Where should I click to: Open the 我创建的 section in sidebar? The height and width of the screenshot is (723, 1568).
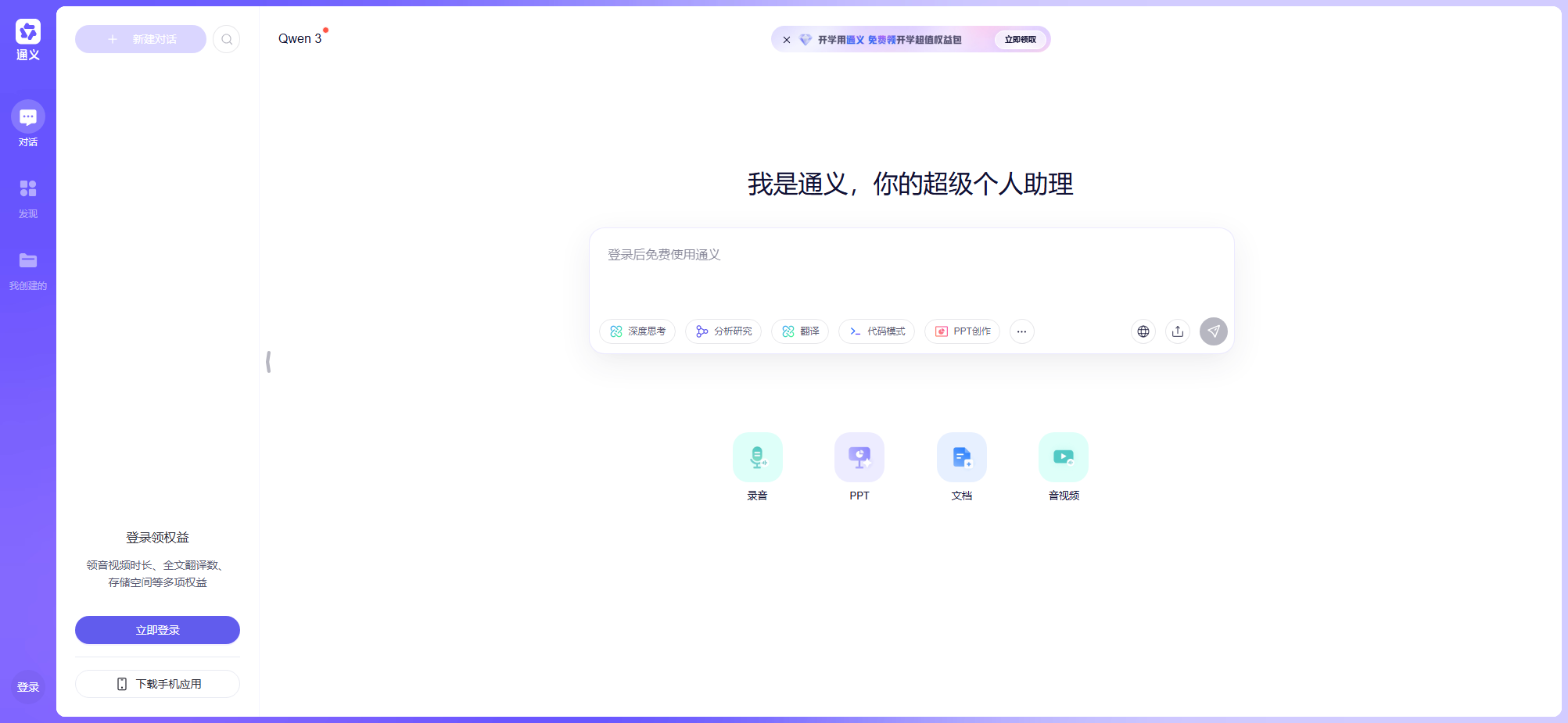click(x=27, y=269)
